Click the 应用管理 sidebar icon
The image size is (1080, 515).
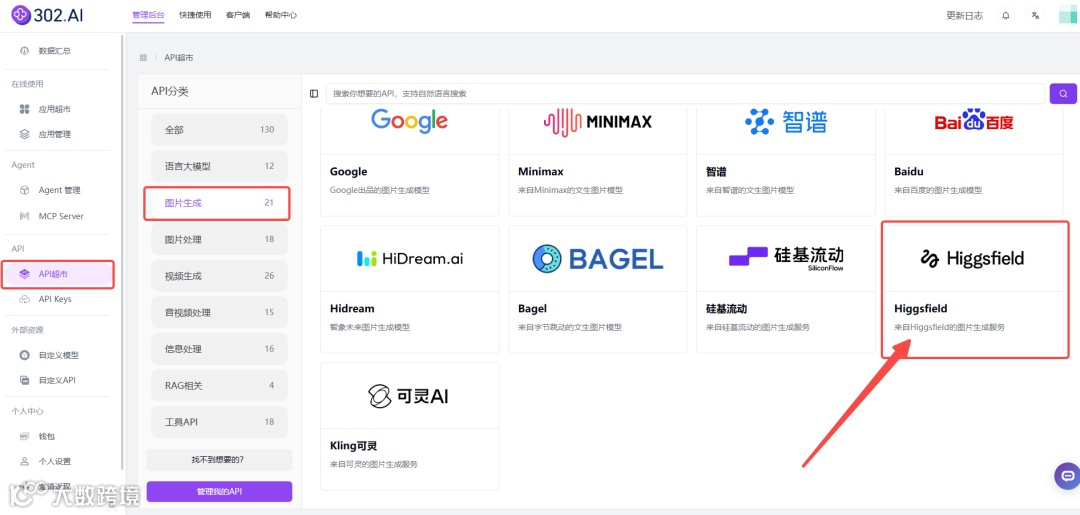(x=25, y=134)
